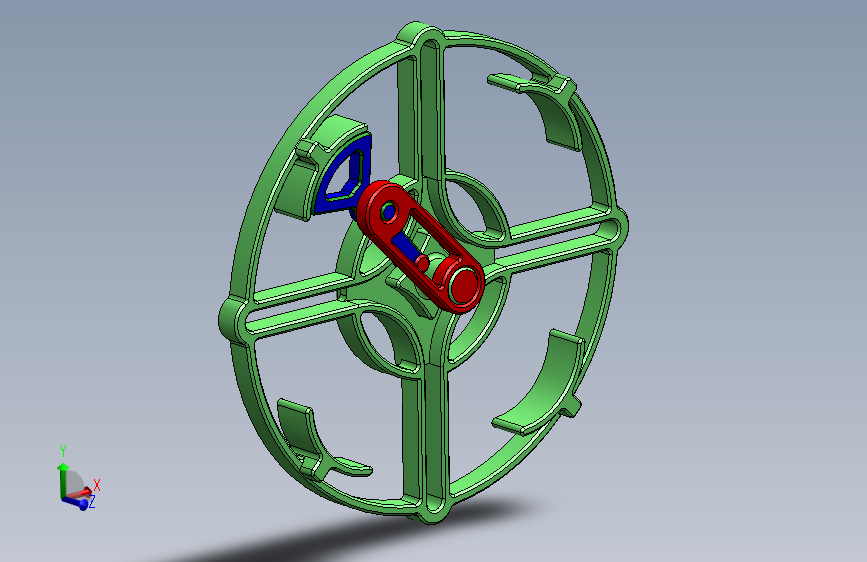
Task: Select the blue rod inside the red slot
Action: [406, 246]
